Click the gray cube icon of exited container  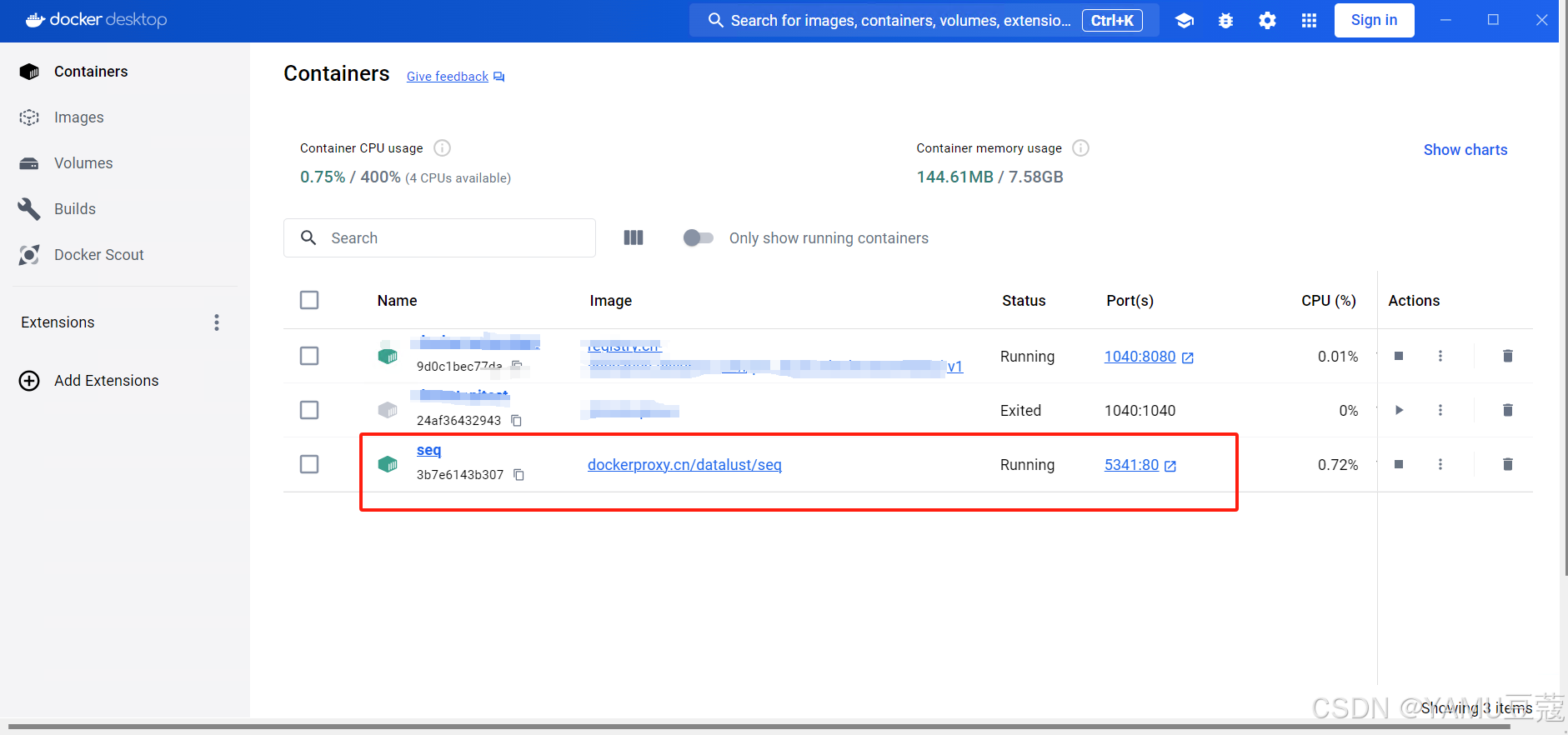coord(388,410)
